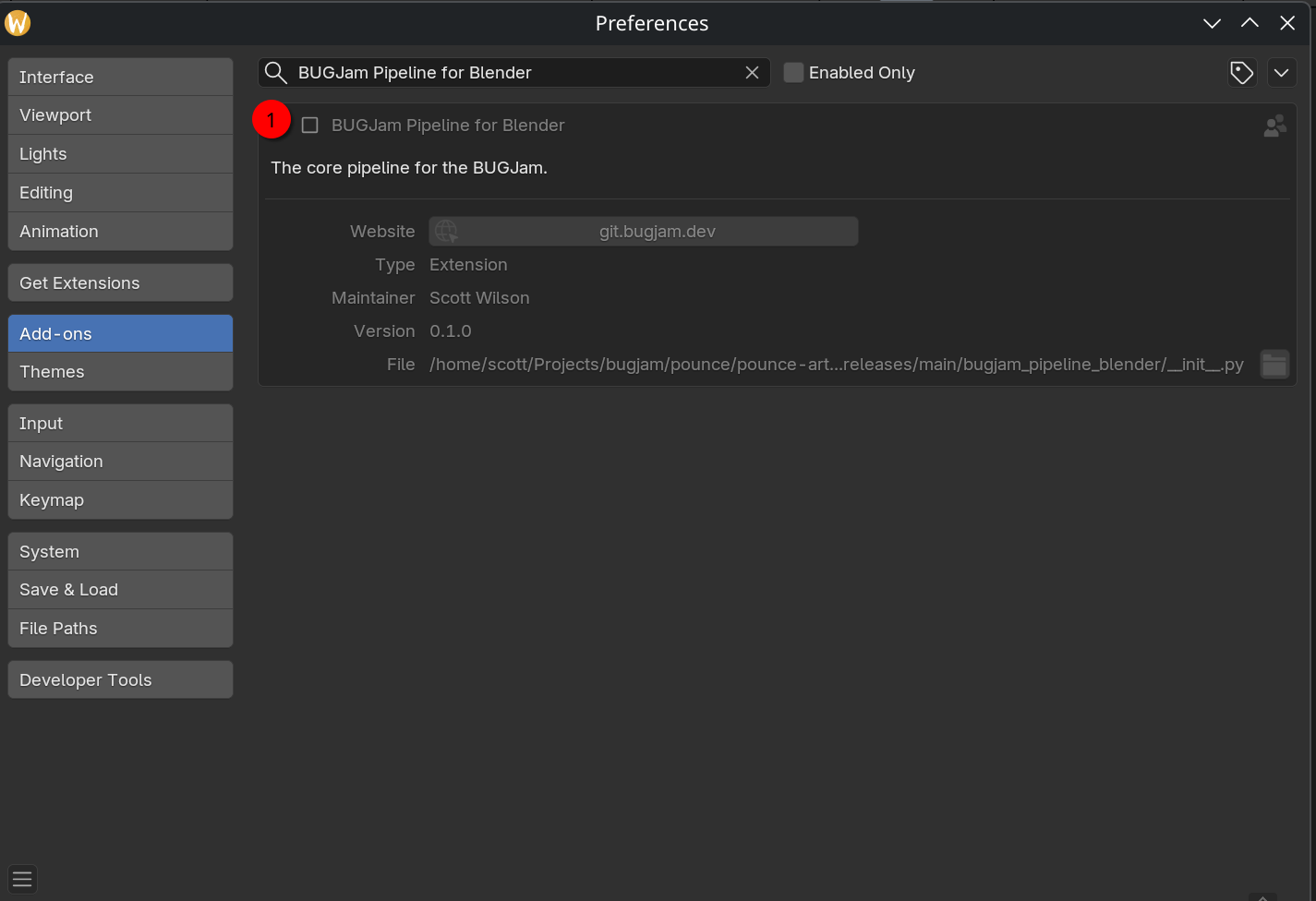Open the git.bugjam.dev website link
Screen dimensions: 1316x901
tap(657, 232)
